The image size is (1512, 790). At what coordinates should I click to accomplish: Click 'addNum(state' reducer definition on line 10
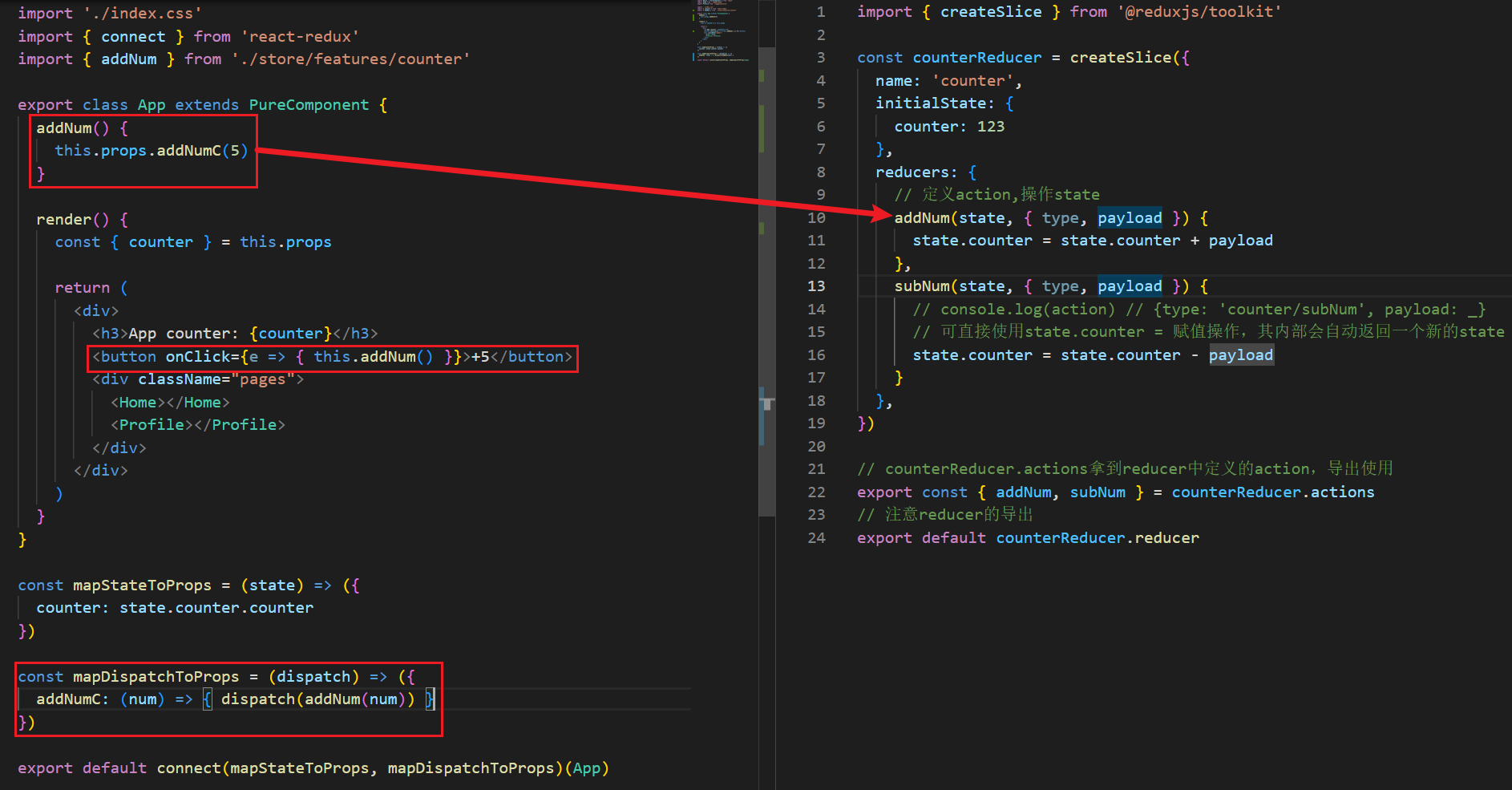pyautogui.click(x=949, y=218)
